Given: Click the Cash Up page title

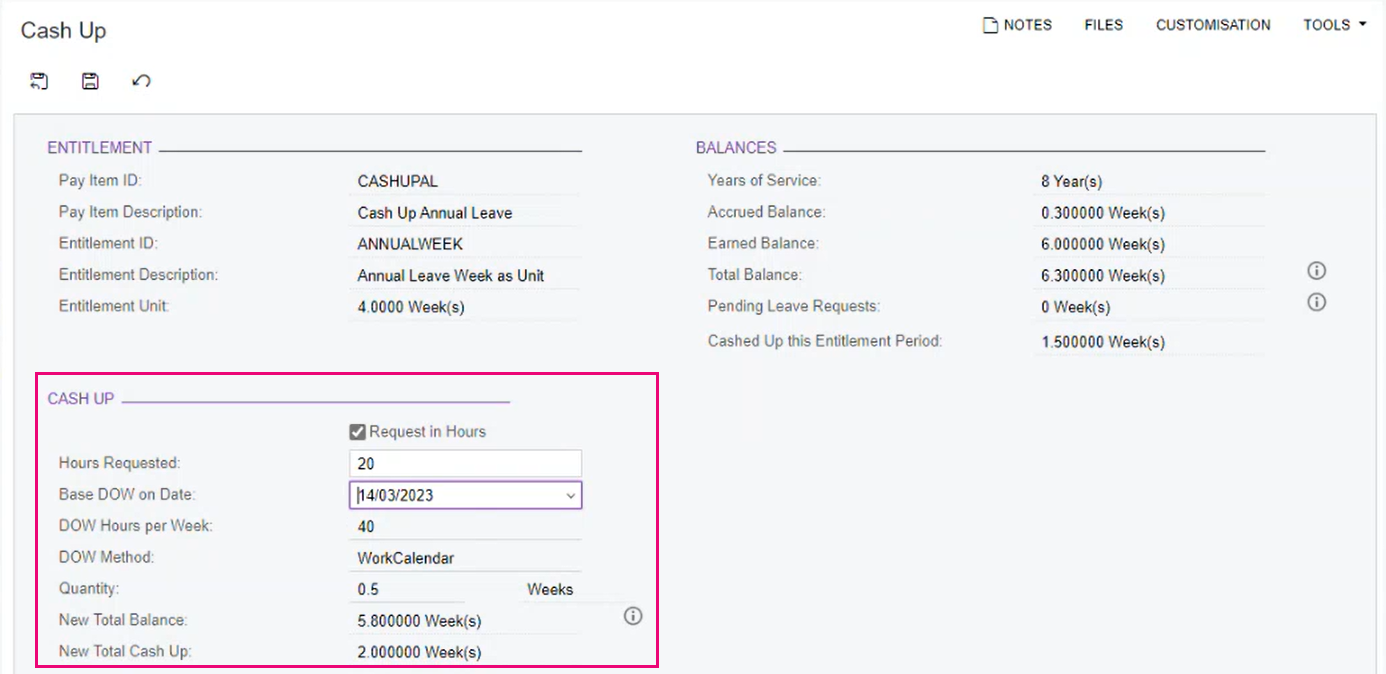Looking at the screenshot, I should 63,31.
